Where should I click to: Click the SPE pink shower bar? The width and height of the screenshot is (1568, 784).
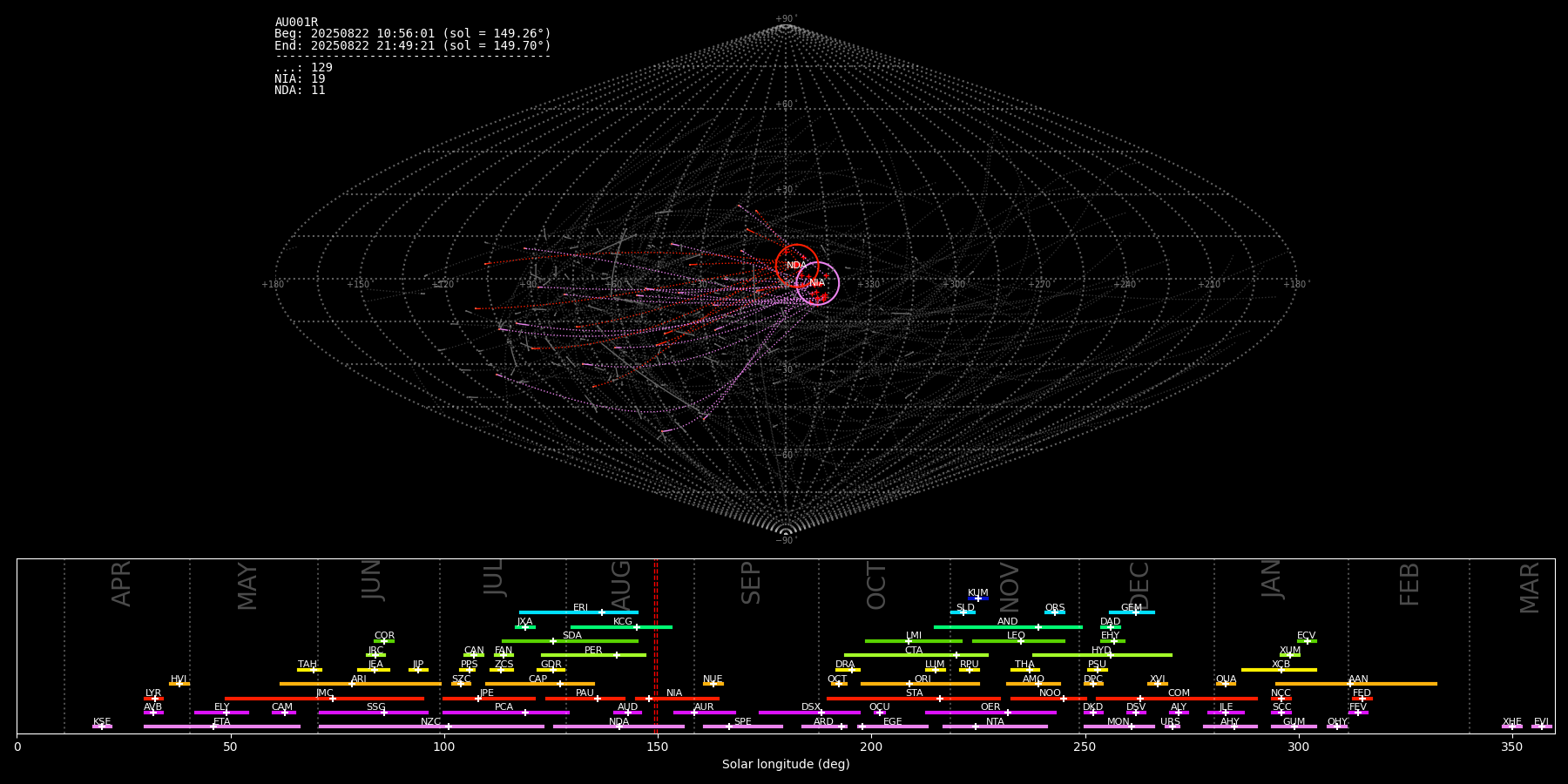coord(743,727)
